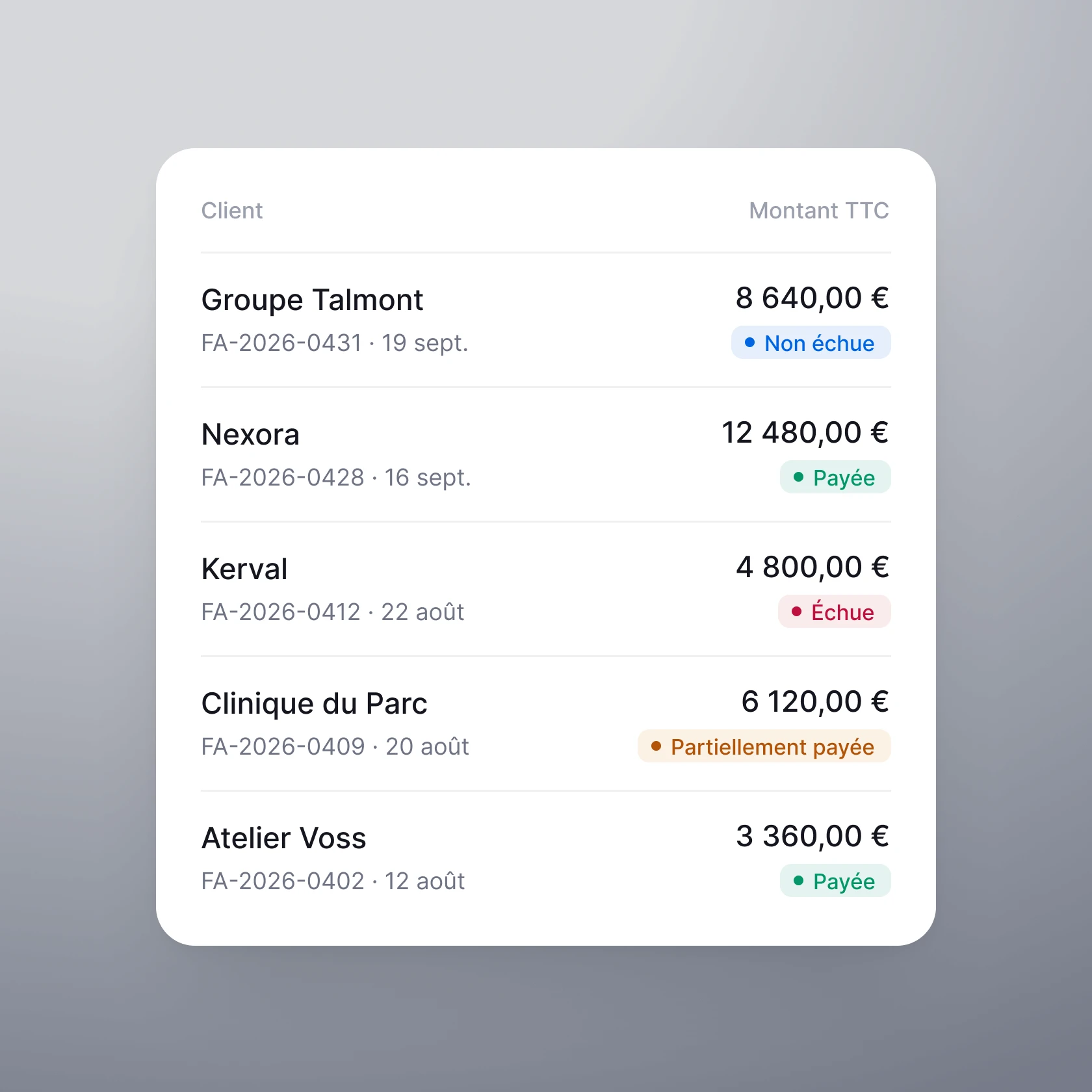Viewport: 1092px width, 1092px height.
Task: Click the Partiellement payée badge
Action: [x=764, y=746]
